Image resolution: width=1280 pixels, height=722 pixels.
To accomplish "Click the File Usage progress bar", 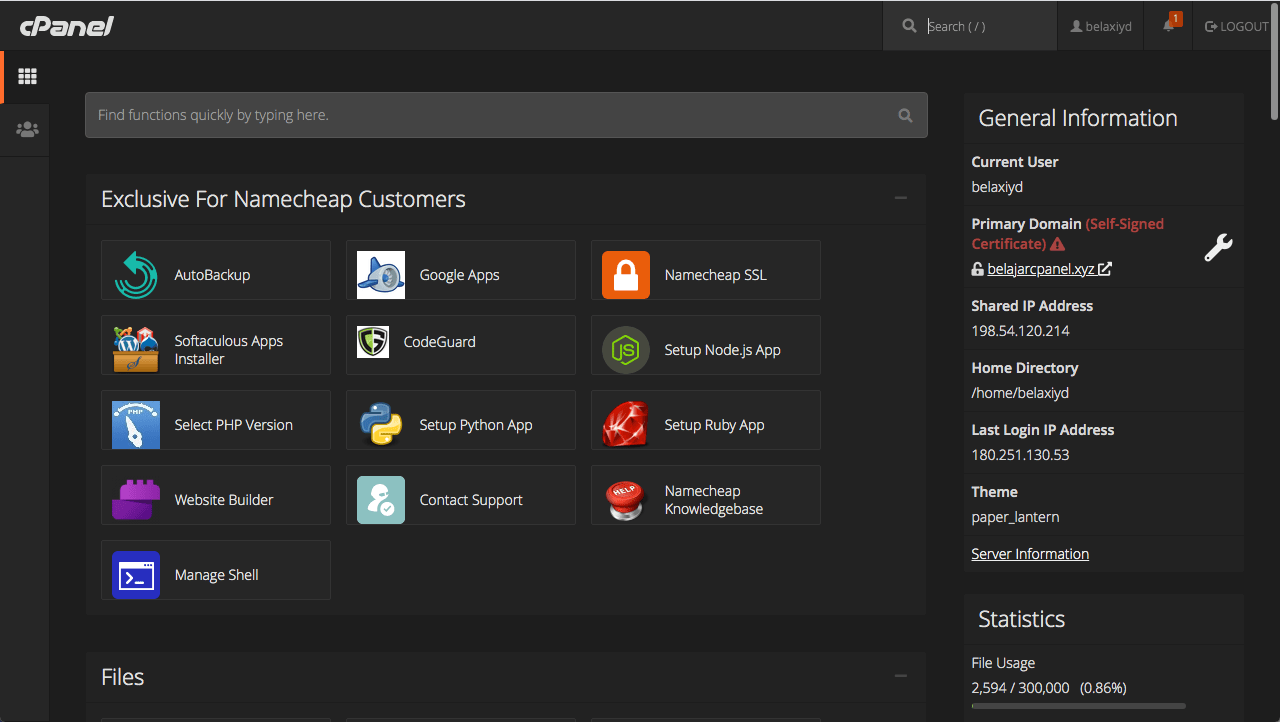I will (x=1078, y=704).
